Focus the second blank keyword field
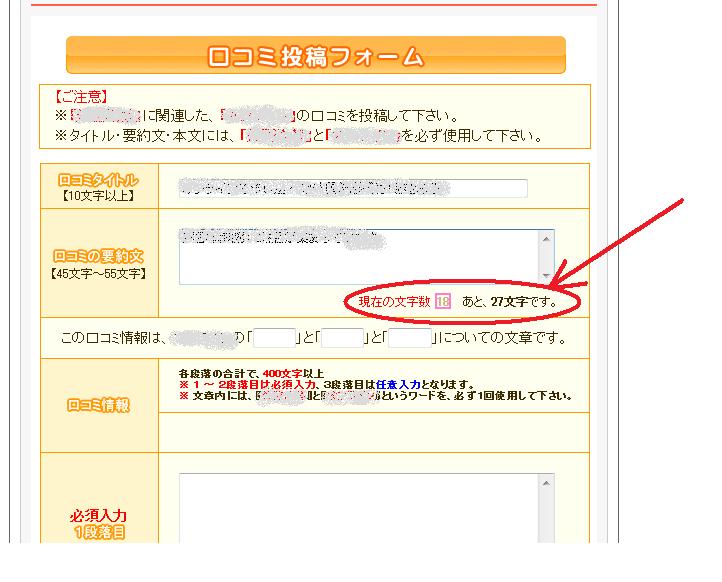The height and width of the screenshot is (582, 722). (x=343, y=338)
